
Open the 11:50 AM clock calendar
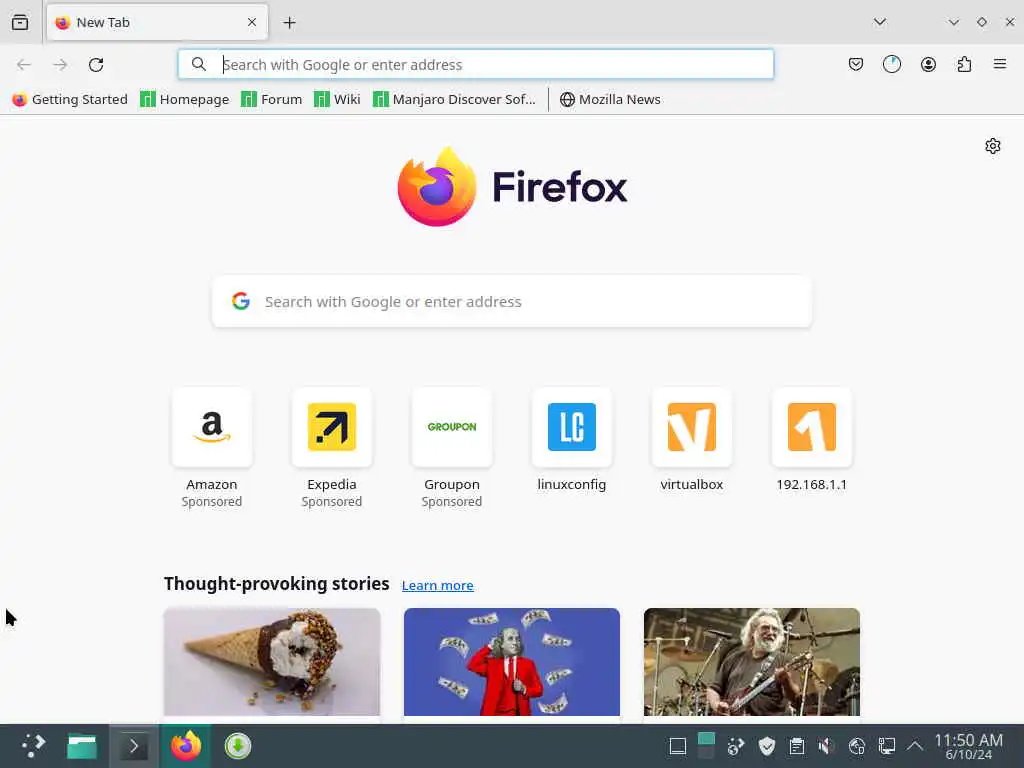(x=968, y=746)
